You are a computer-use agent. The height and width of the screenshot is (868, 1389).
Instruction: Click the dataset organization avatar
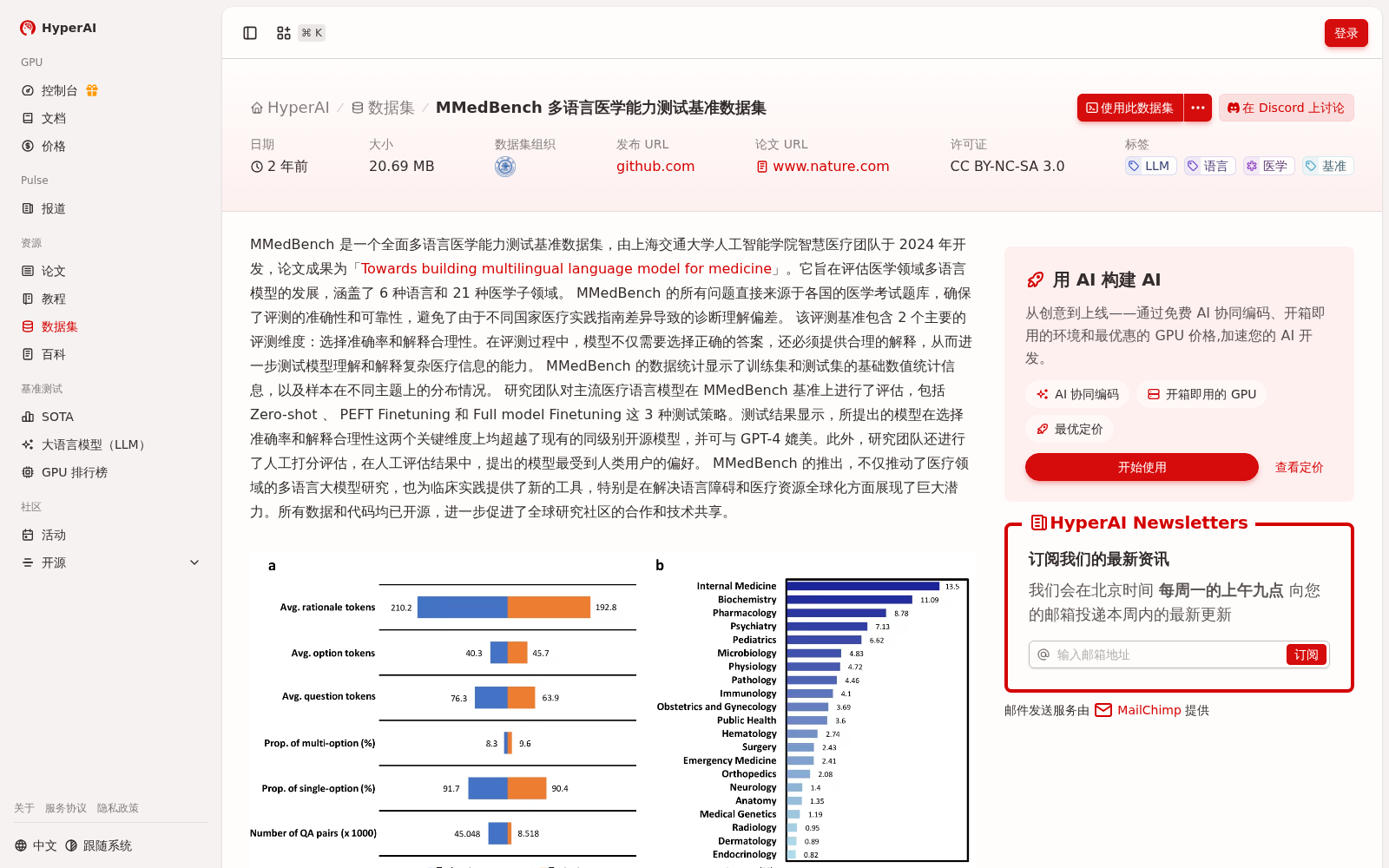(505, 167)
